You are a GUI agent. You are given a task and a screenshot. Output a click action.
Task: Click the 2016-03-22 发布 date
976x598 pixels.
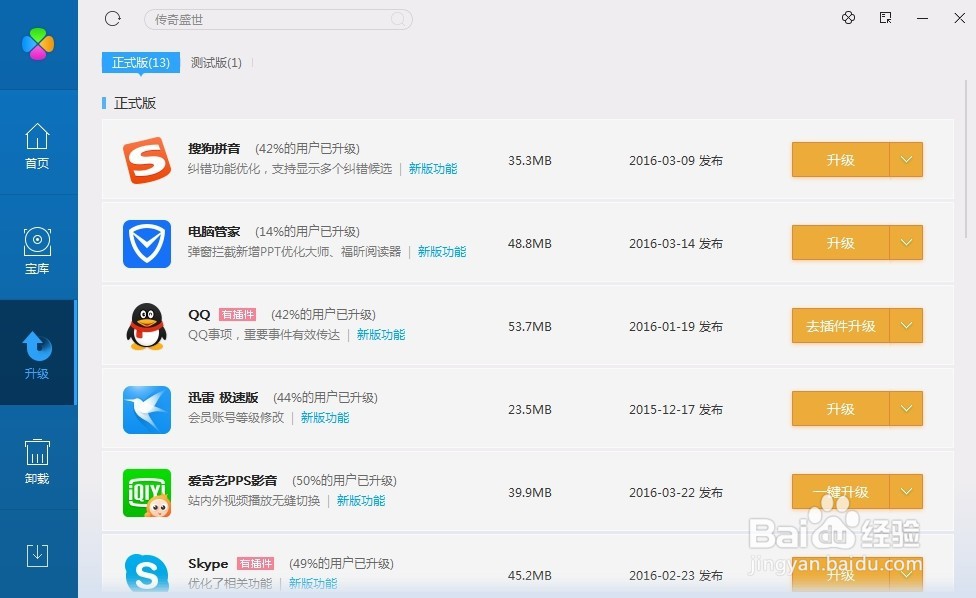click(676, 493)
